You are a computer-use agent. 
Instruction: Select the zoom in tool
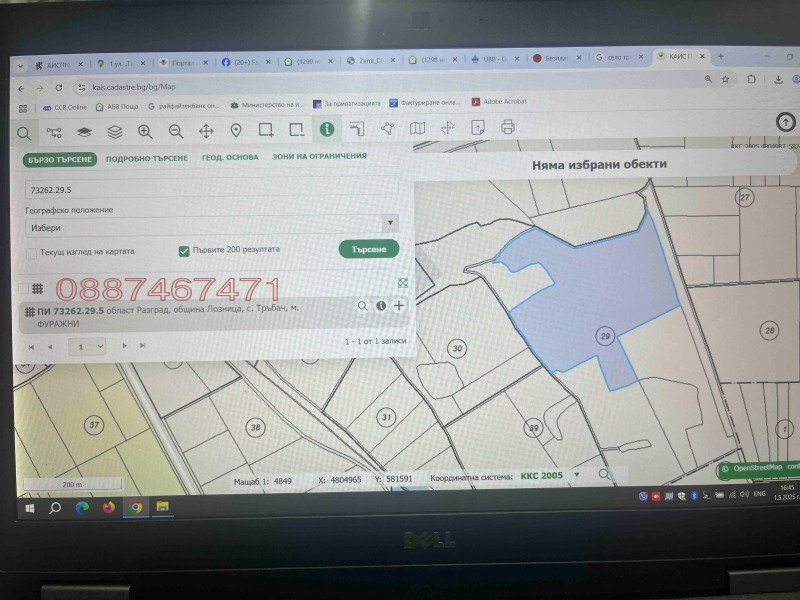[145, 130]
